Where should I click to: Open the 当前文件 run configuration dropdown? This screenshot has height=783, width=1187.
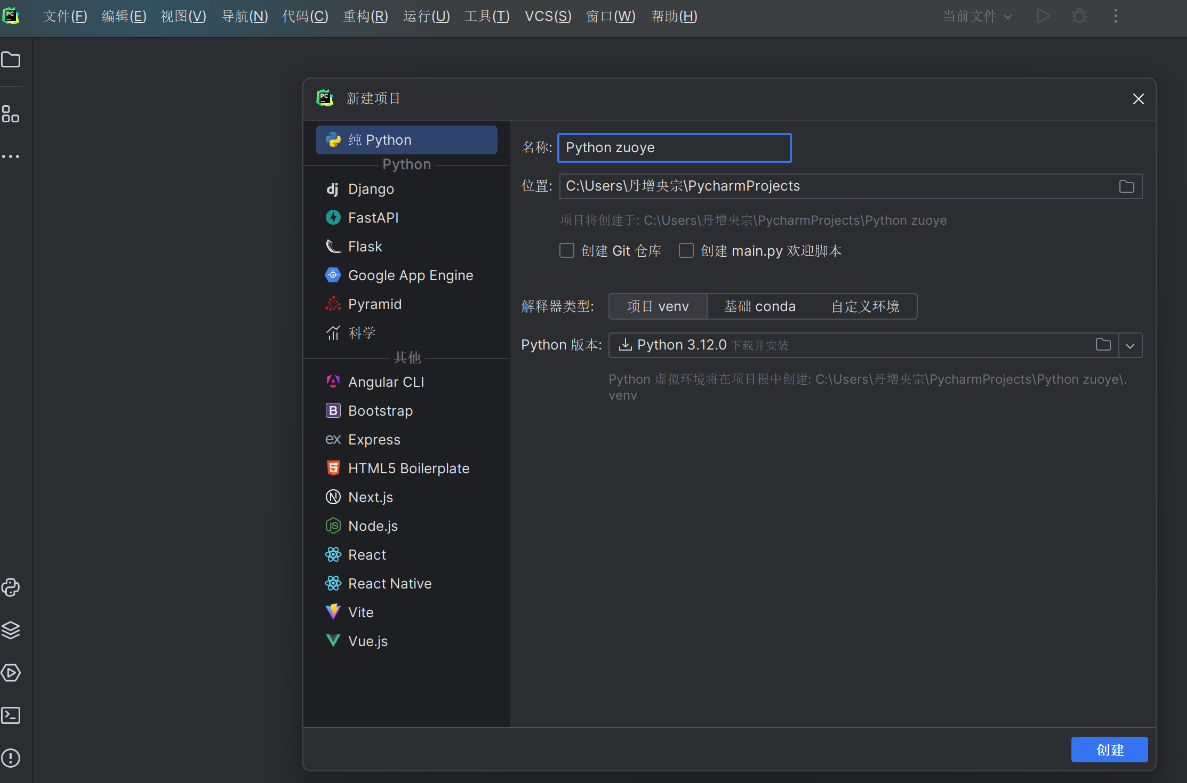tap(977, 16)
